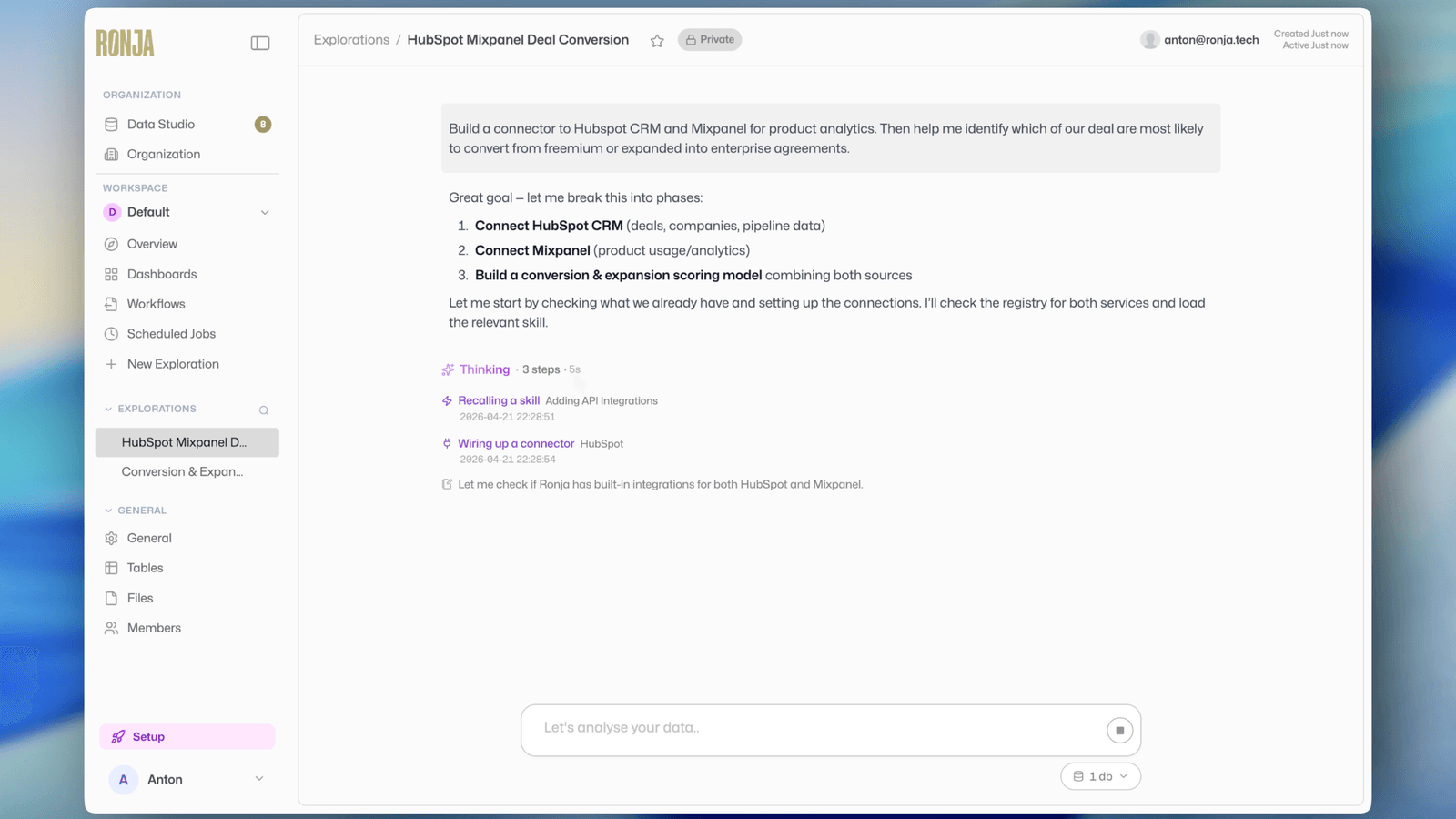Click the Explorations breadcrumb link

pos(351,40)
